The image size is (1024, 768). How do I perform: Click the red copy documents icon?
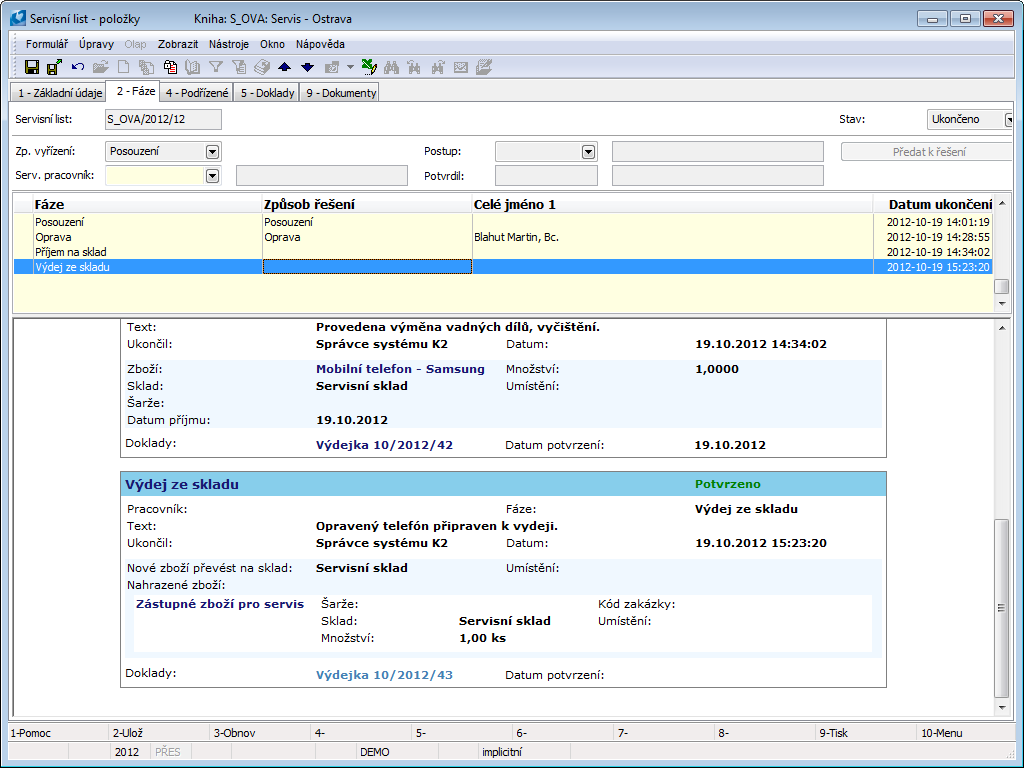(x=170, y=67)
